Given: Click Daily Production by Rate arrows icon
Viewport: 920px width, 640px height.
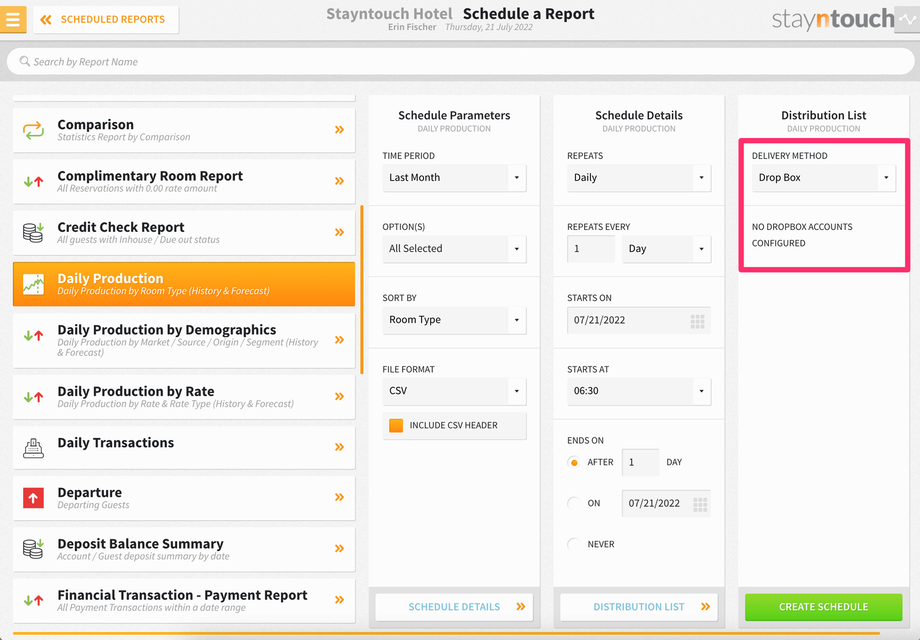Looking at the screenshot, I should pos(33,397).
